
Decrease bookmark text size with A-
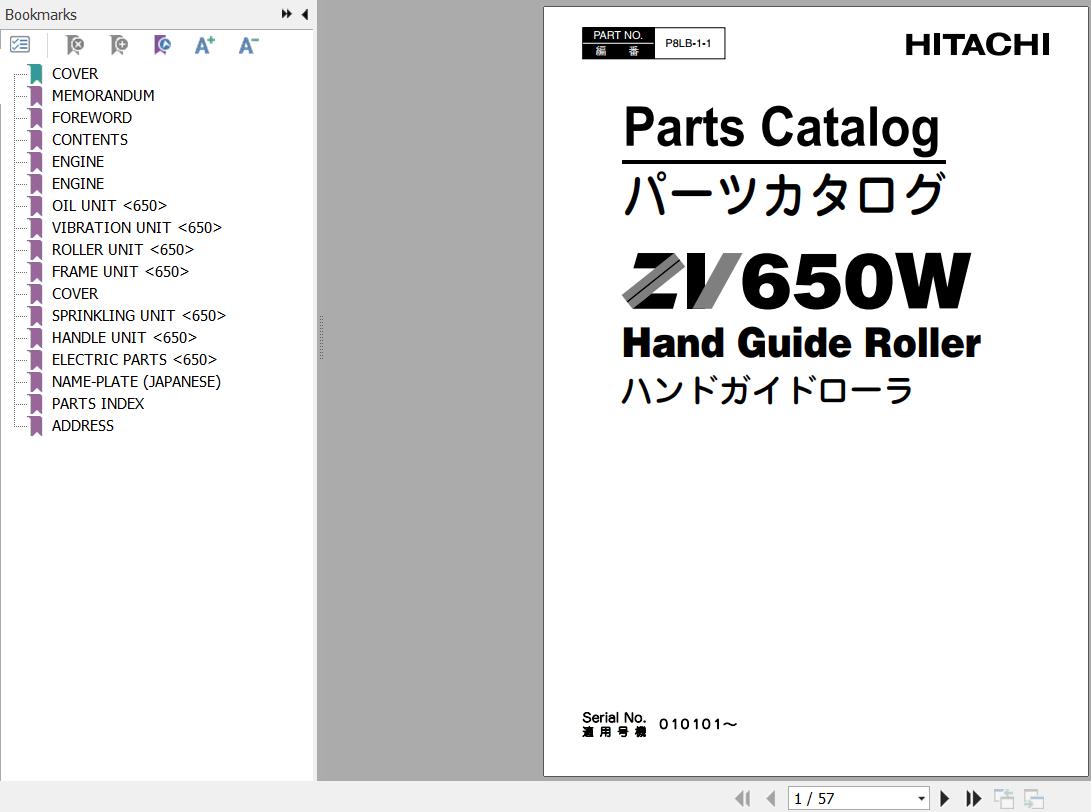248,45
